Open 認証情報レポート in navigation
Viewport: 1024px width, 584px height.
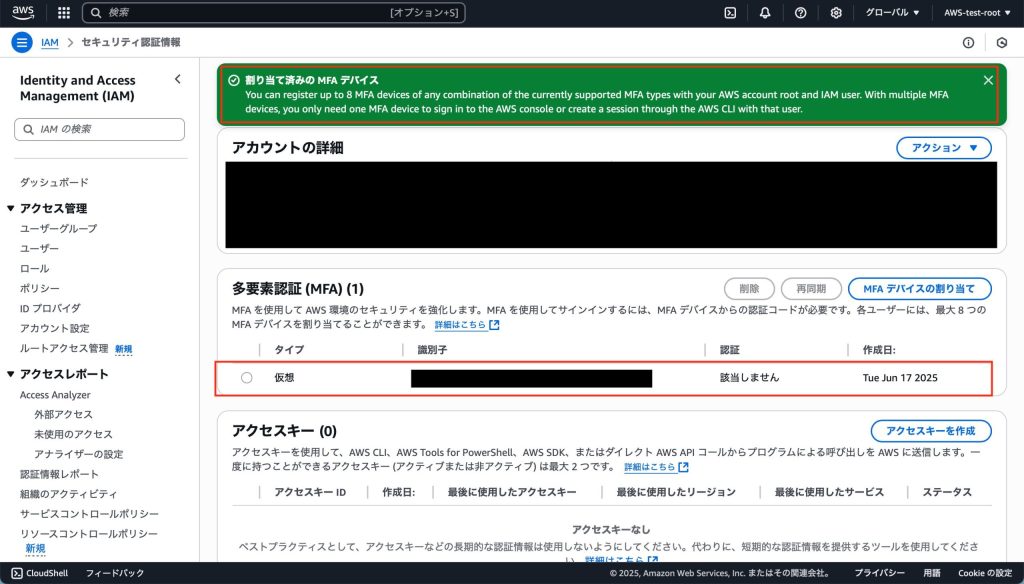click(59, 474)
